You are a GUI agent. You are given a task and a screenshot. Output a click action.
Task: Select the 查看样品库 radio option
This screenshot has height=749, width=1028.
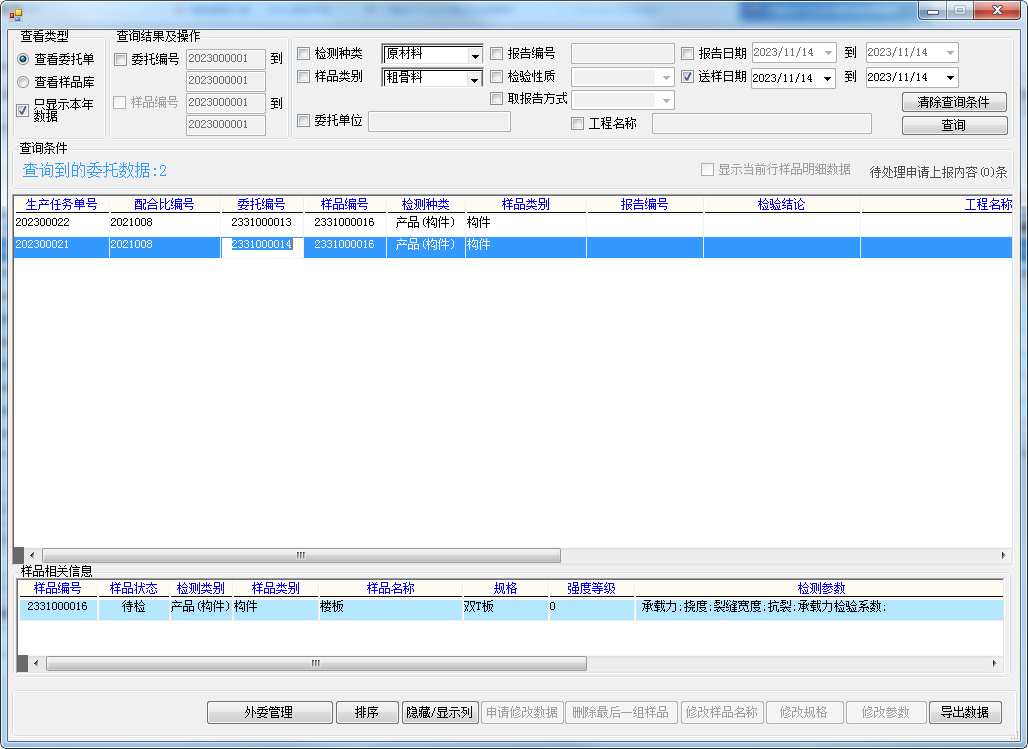coord(23,83)
